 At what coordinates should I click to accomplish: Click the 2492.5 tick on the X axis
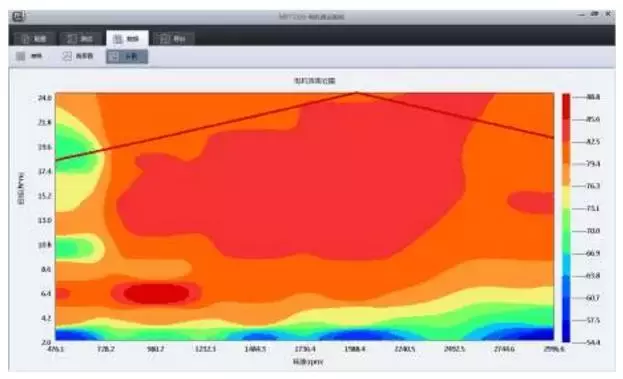(x=455, y=349)
